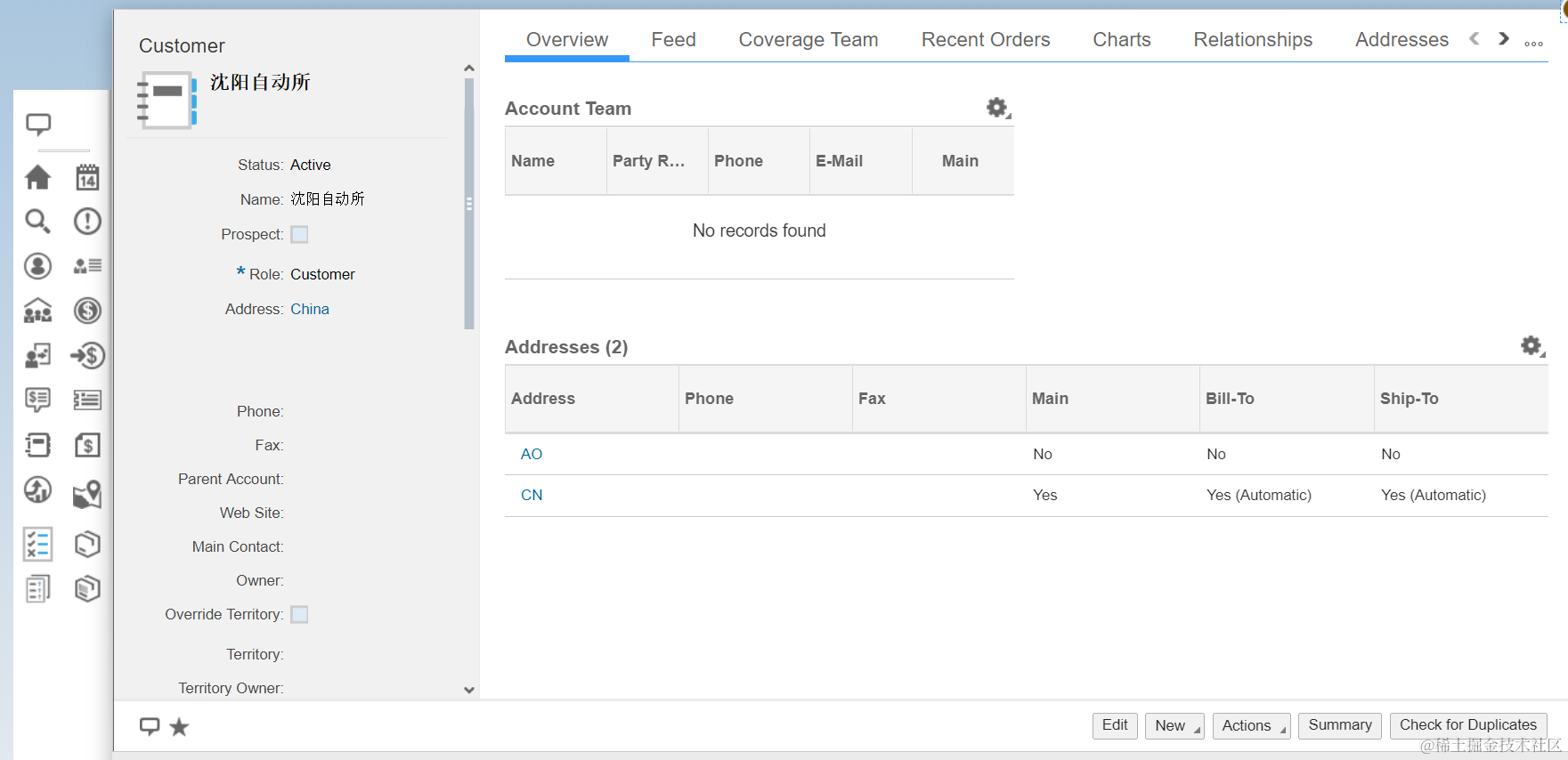Open the accounts house-with-people icon
This screenshot has width=1568, height=760.
37,311
